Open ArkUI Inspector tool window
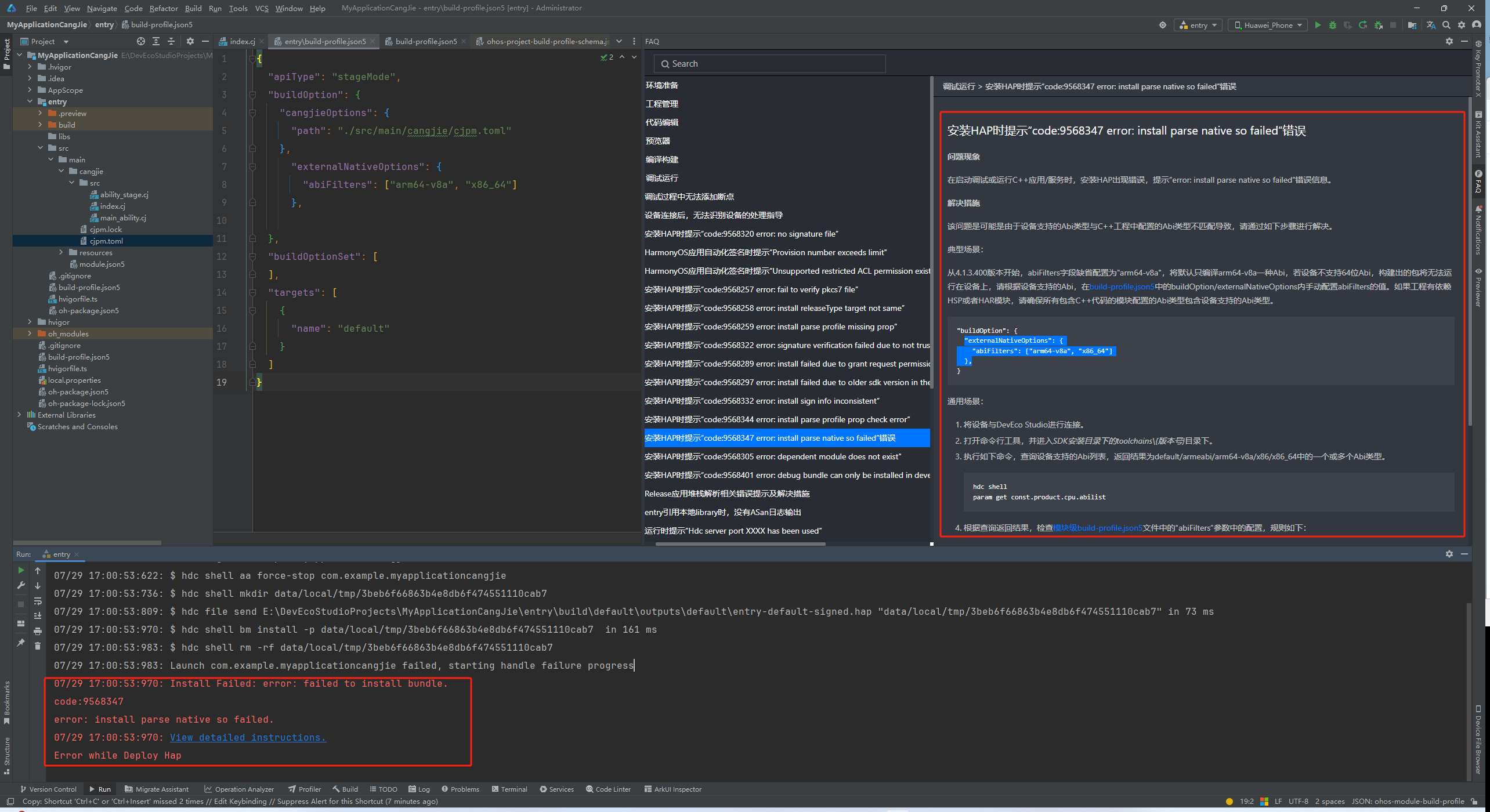Viewport: 1490px width, 812px height. point(673,789)
